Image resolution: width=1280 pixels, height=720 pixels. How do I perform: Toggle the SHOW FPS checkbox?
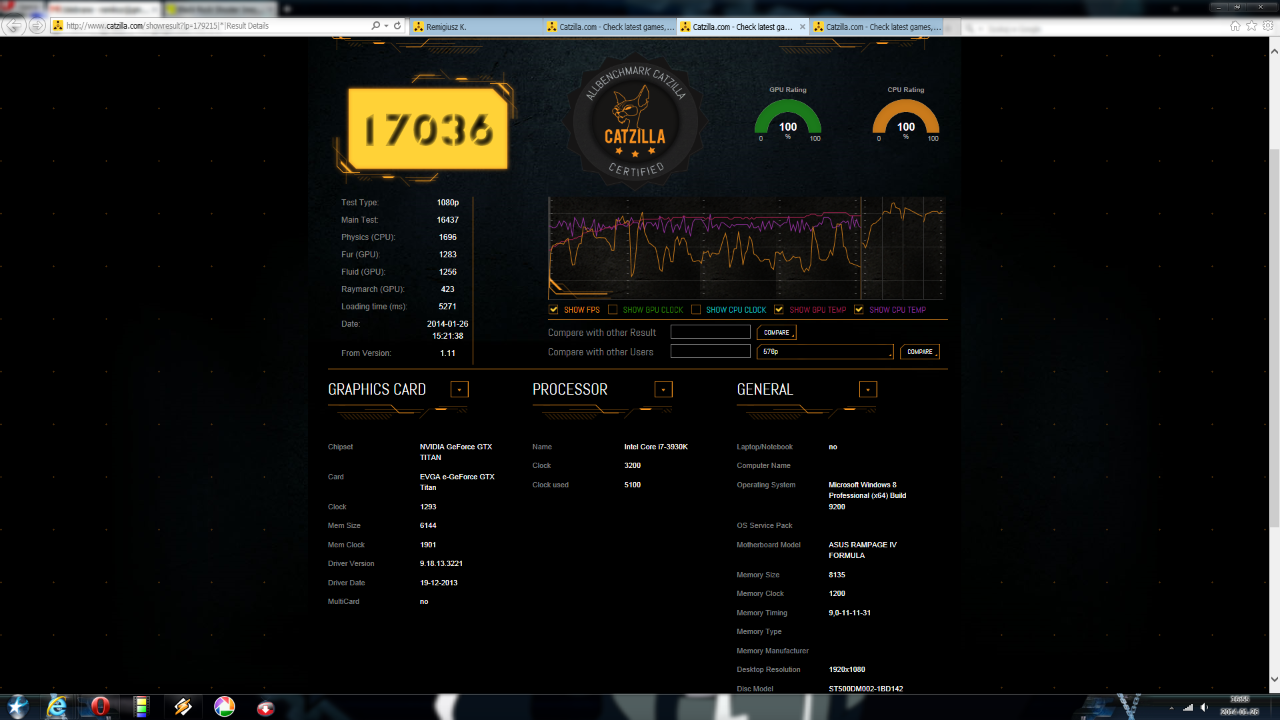click(554, 310)
